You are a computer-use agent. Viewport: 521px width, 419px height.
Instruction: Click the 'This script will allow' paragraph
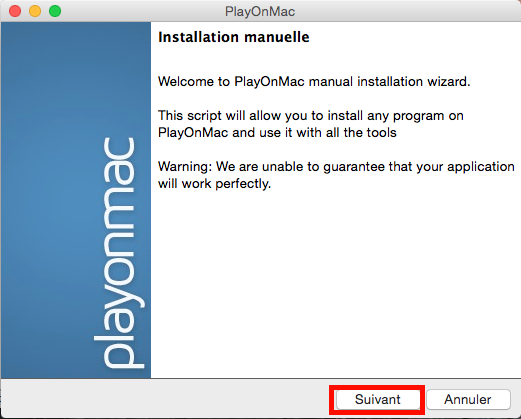[x=311, y=124]
